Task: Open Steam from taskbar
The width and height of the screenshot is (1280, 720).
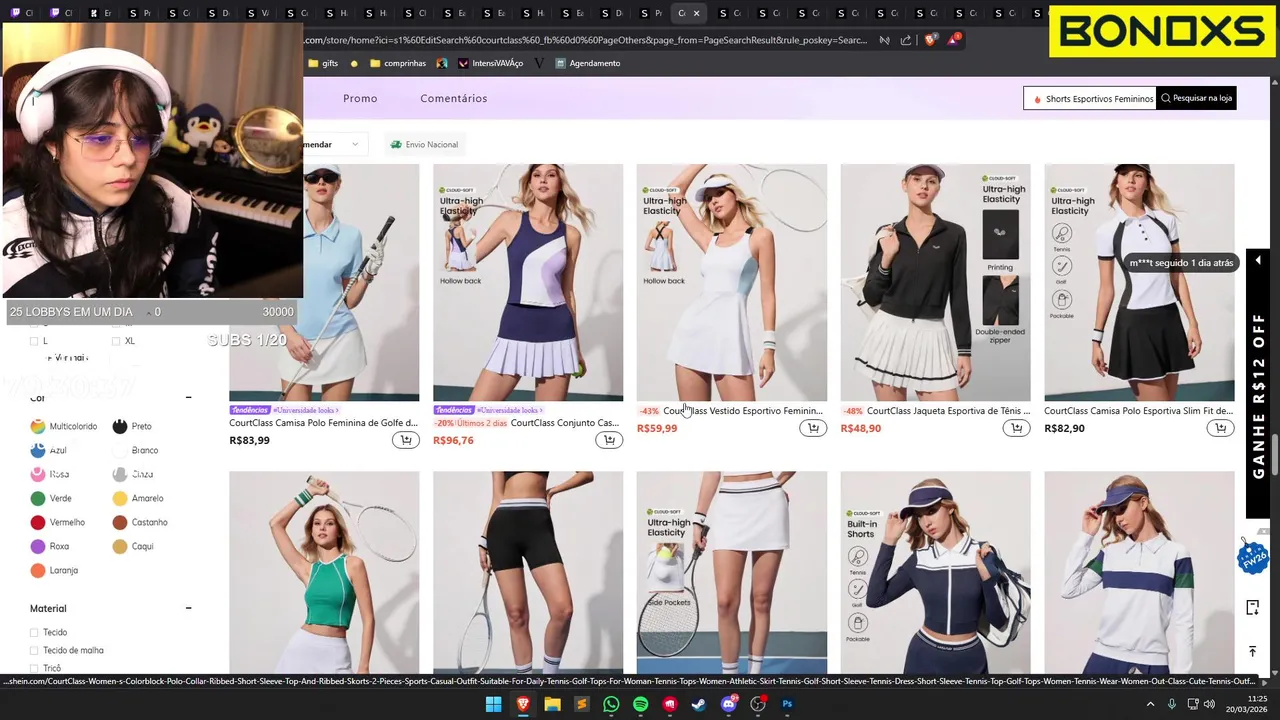Action: 699,704
